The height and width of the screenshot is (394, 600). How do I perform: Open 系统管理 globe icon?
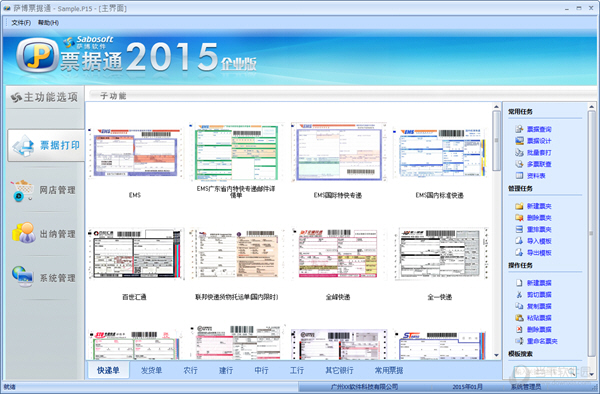tap(22, 277)
